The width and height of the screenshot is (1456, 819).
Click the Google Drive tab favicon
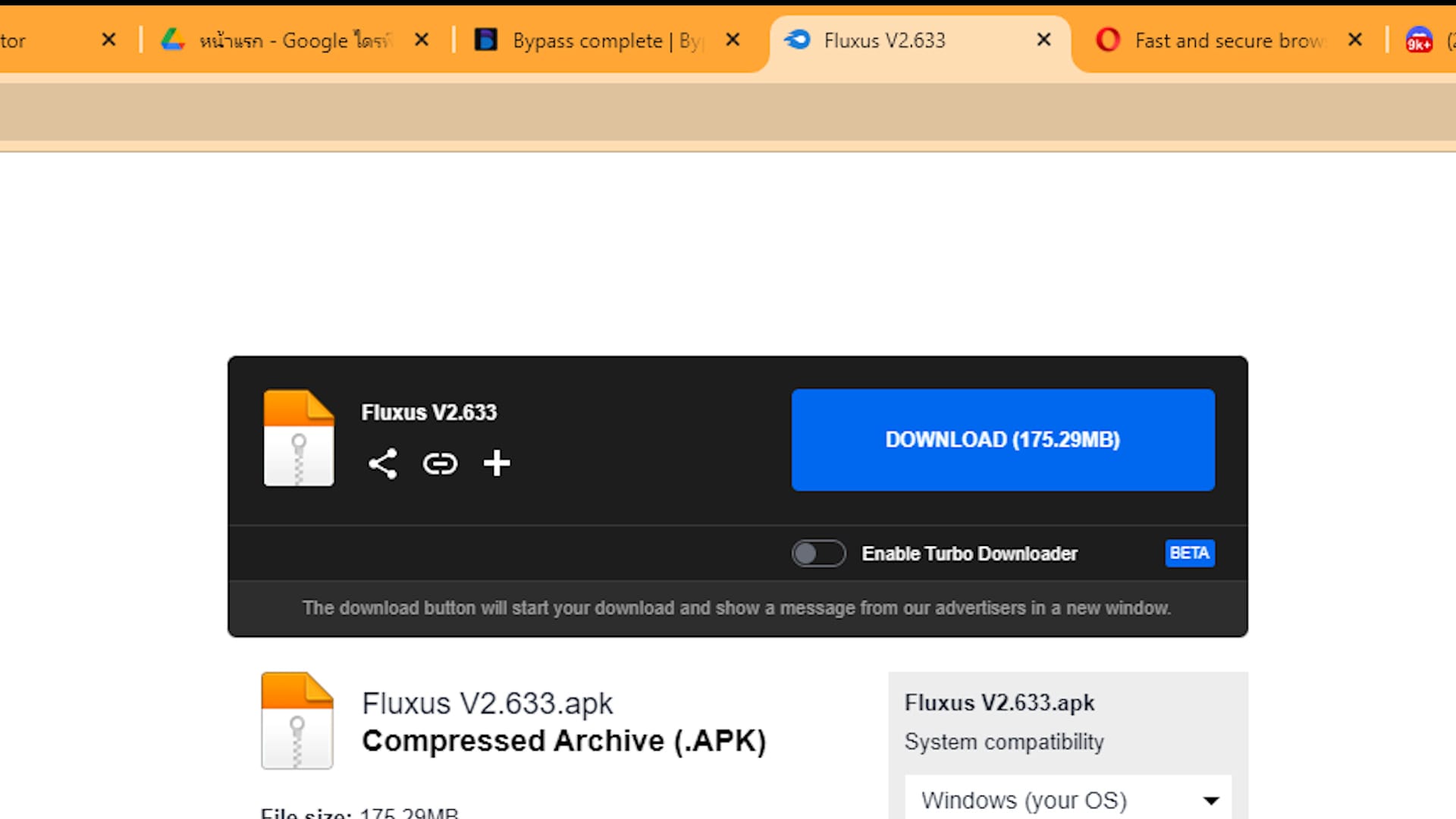tap(173, 40)
